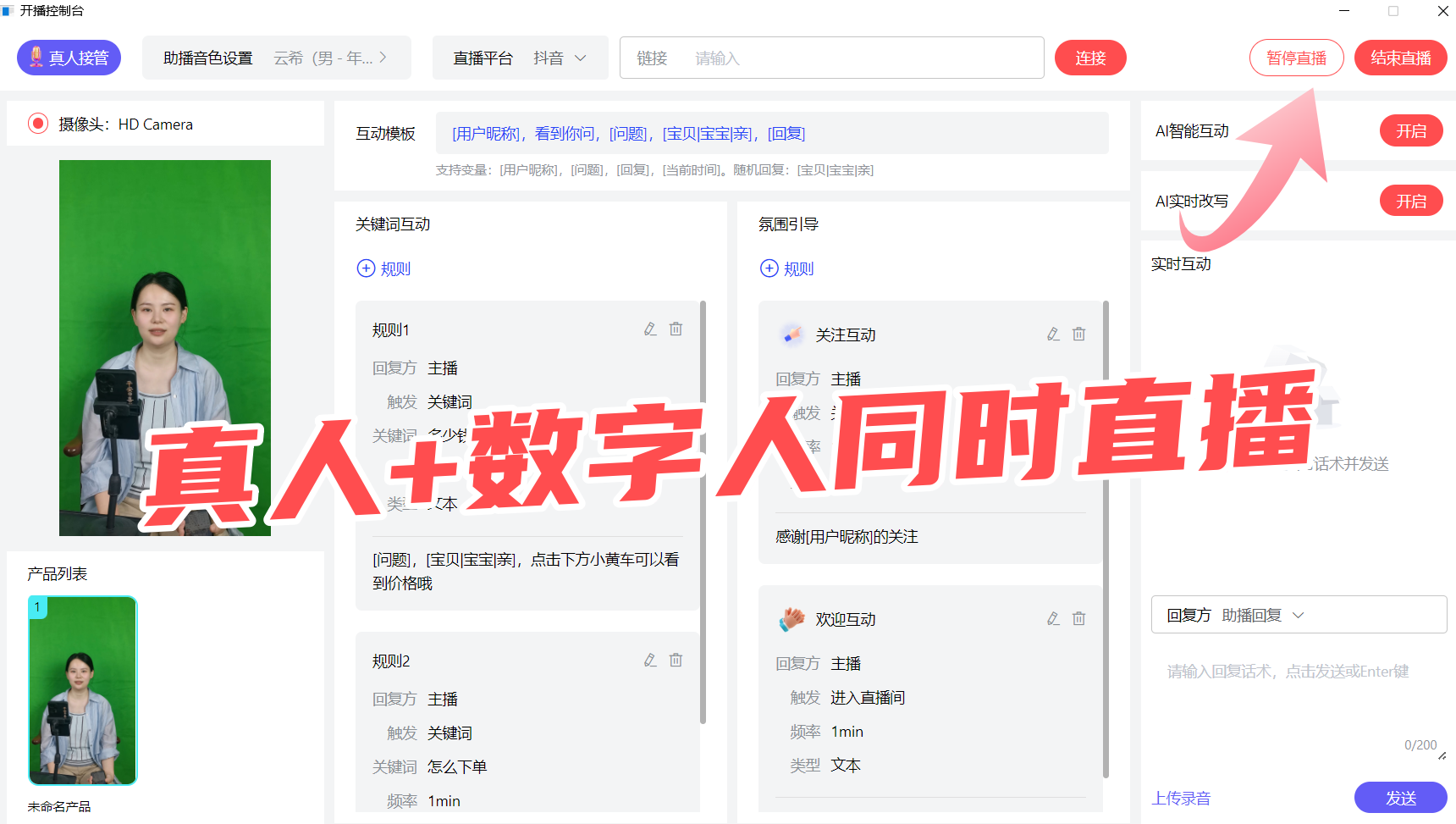The height and width of the screenshot is (824, 1456).
Task: Turn on AI实时改写
Action: point(1411,201)
